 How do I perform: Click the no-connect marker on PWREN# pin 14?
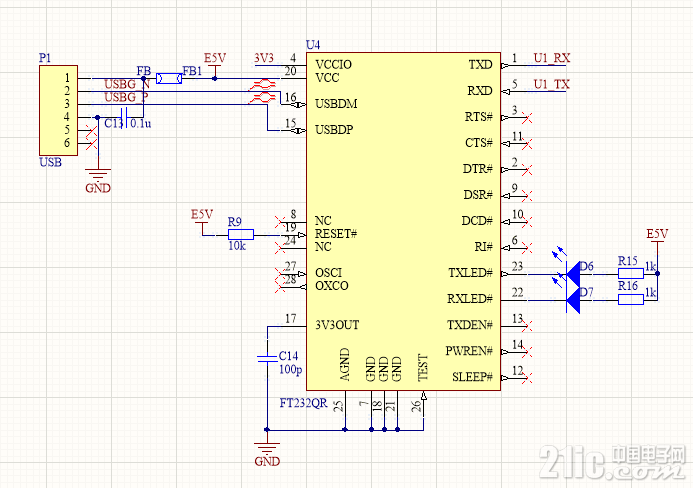pyautogui.click(x=527, y=352)
